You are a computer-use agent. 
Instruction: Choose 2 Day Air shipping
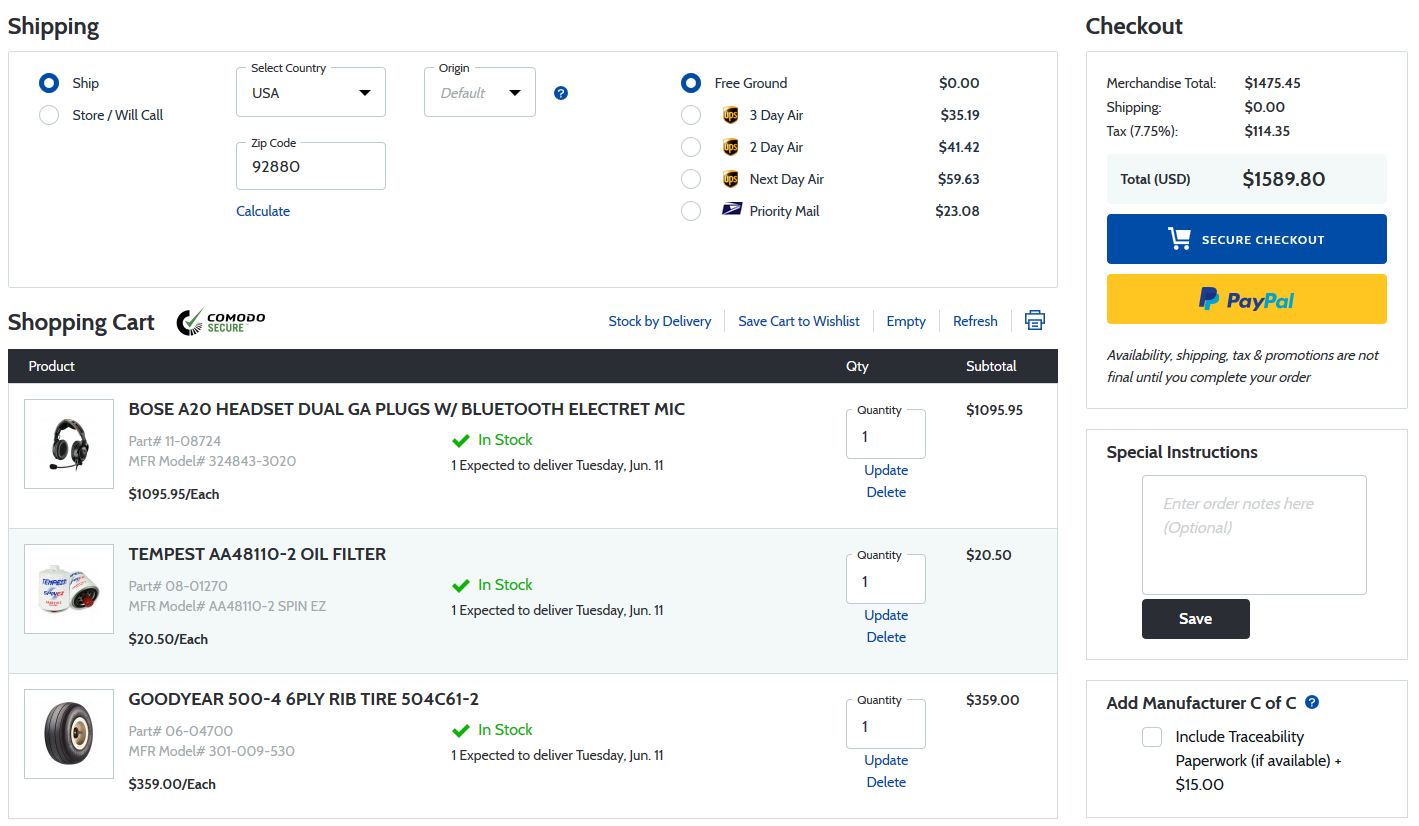[x=691, y=147]
